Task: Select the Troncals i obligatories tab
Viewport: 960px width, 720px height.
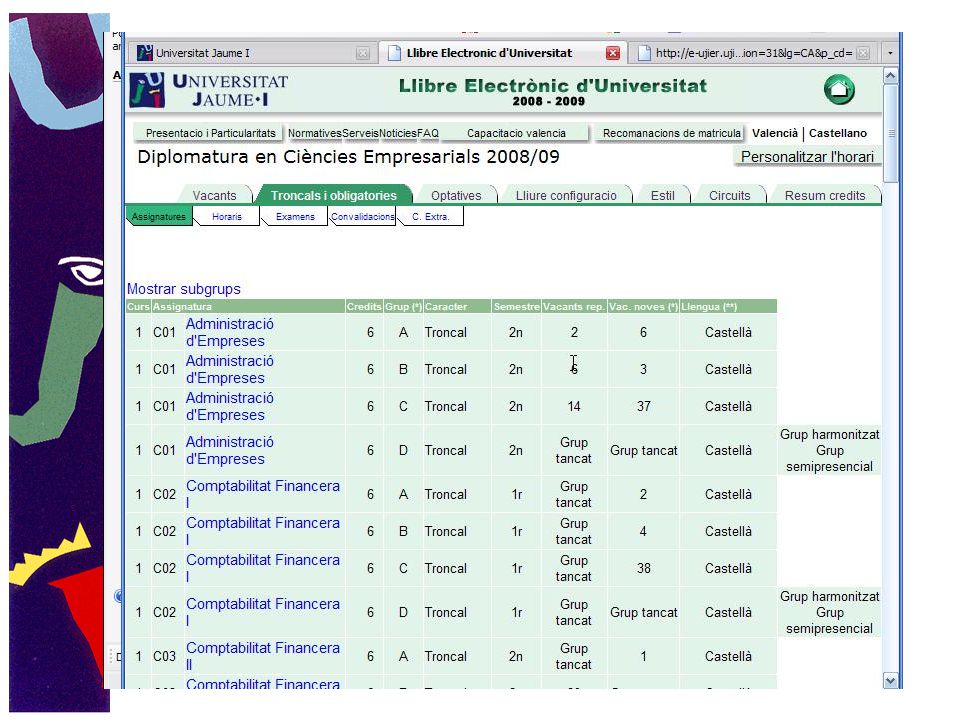Action: click(334, 195)
